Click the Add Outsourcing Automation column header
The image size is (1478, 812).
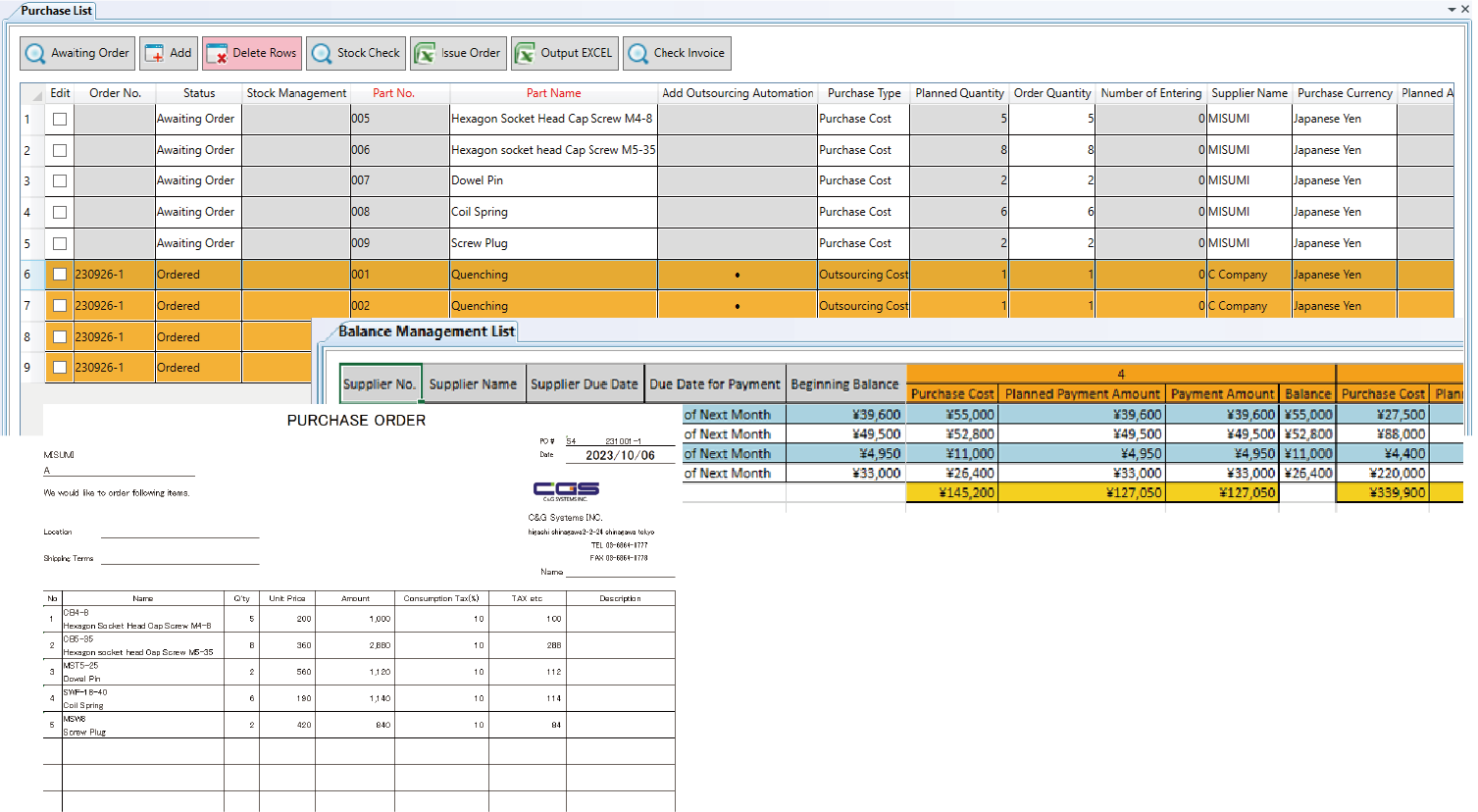pos(738,93)
